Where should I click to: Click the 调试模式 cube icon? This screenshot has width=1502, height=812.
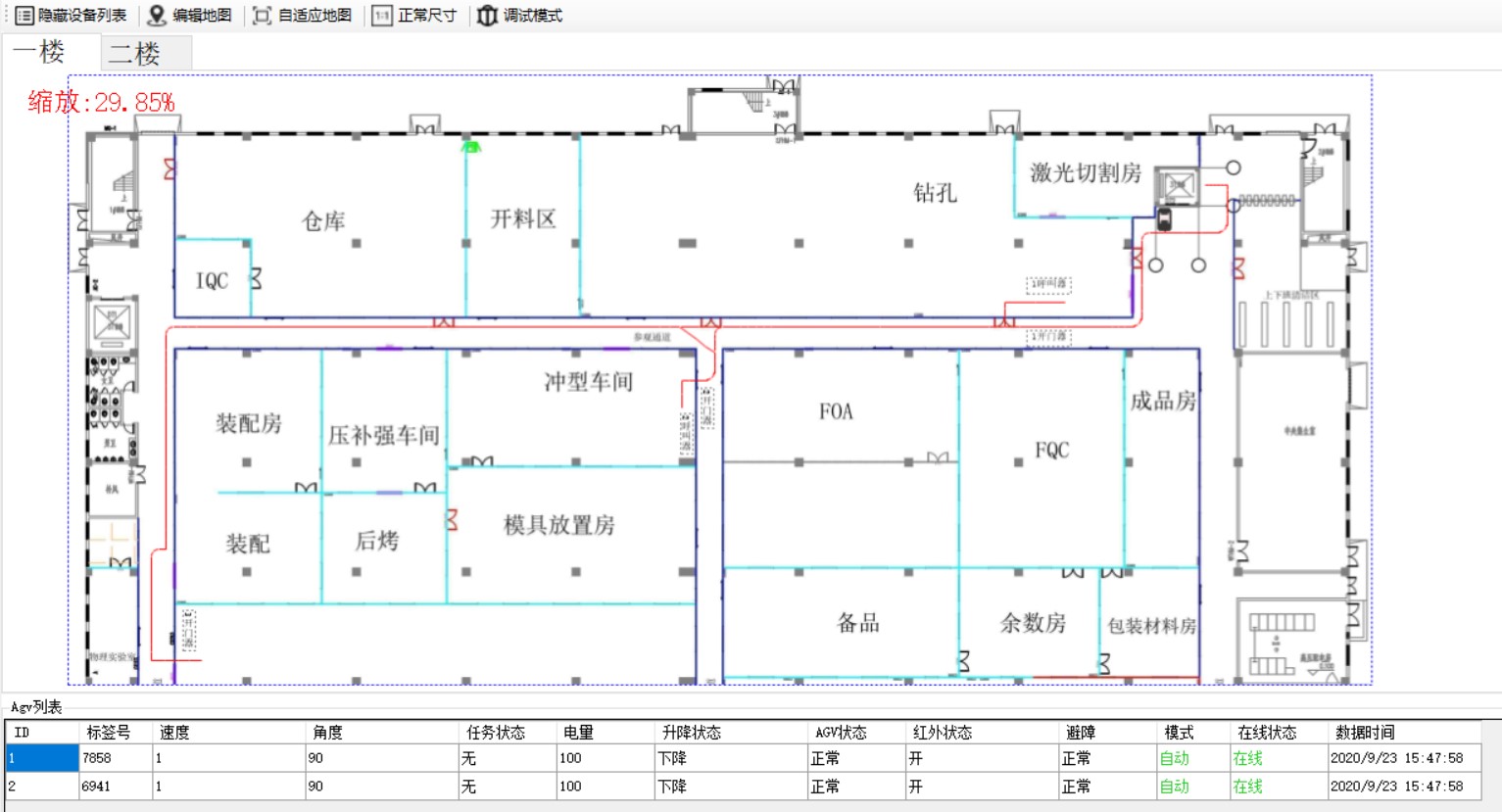pyautogui.click(x=487, y=15)
